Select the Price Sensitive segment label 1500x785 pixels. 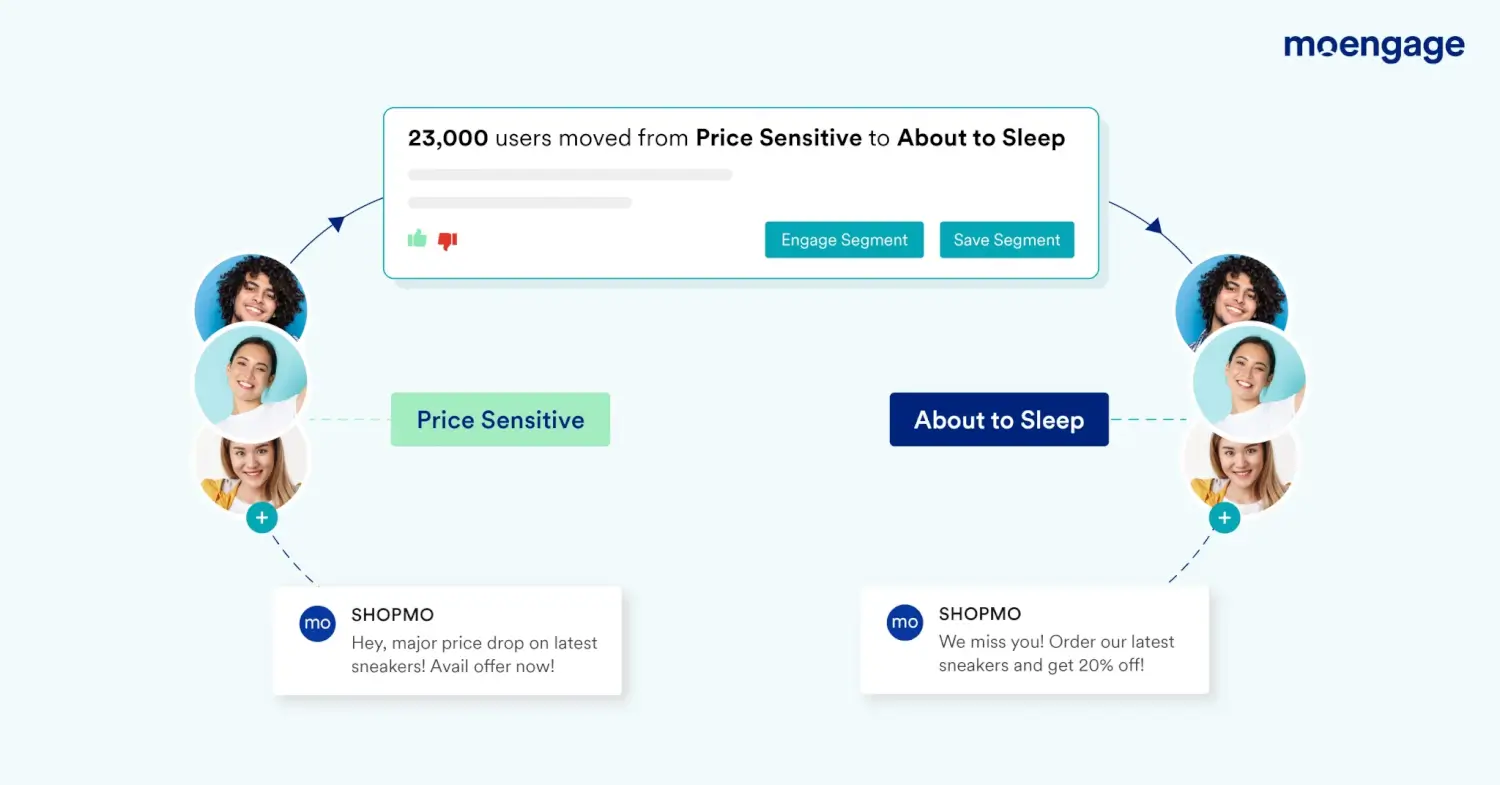500,419
